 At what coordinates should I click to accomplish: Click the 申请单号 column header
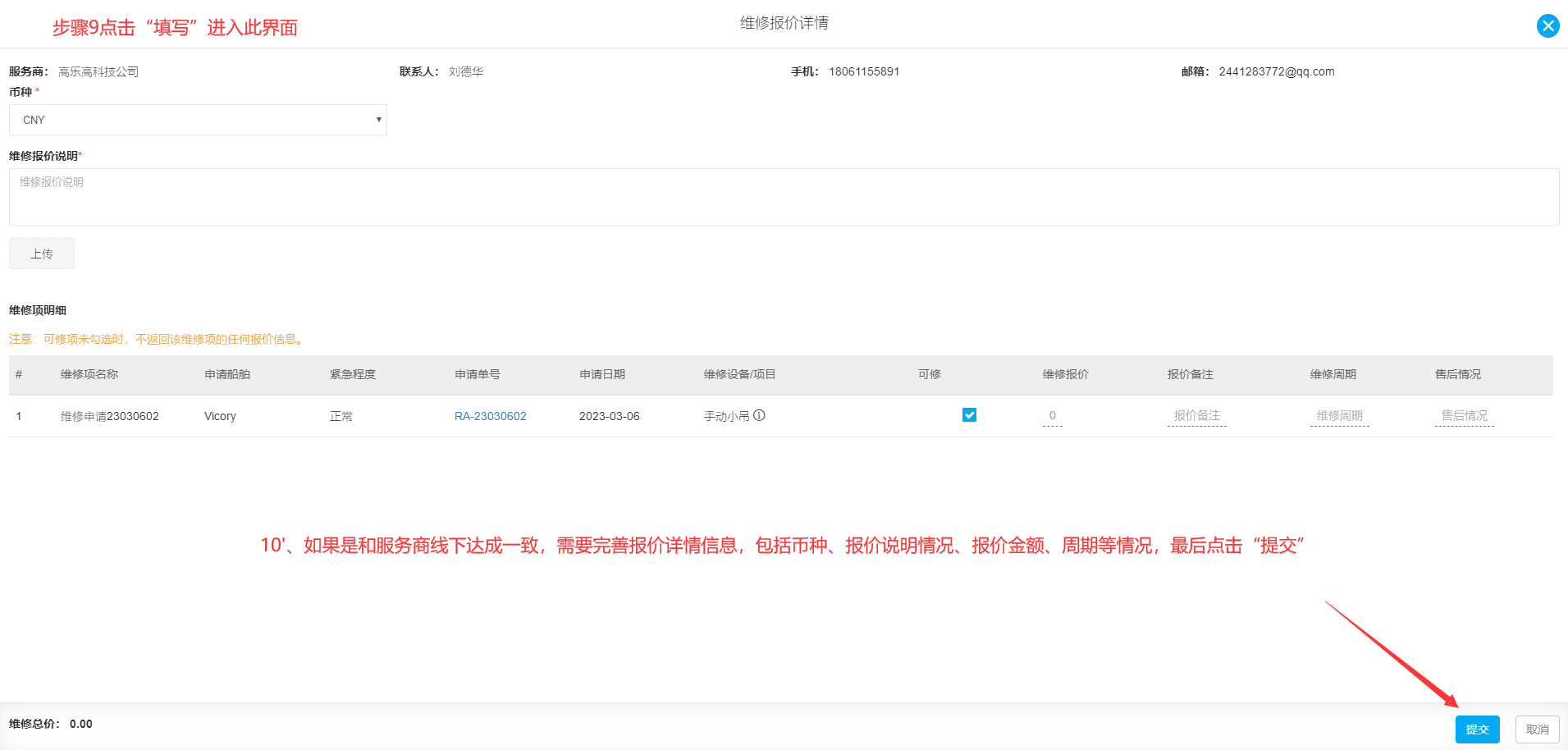[478, 374]
